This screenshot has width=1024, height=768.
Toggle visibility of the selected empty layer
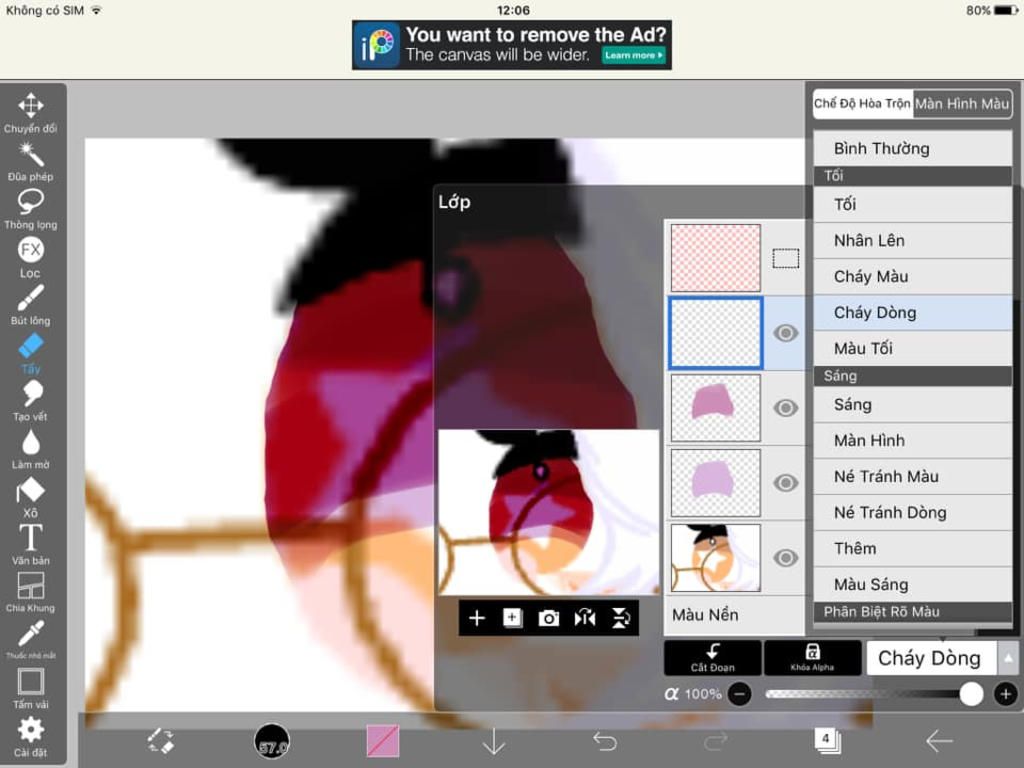(x=785, y=333)
